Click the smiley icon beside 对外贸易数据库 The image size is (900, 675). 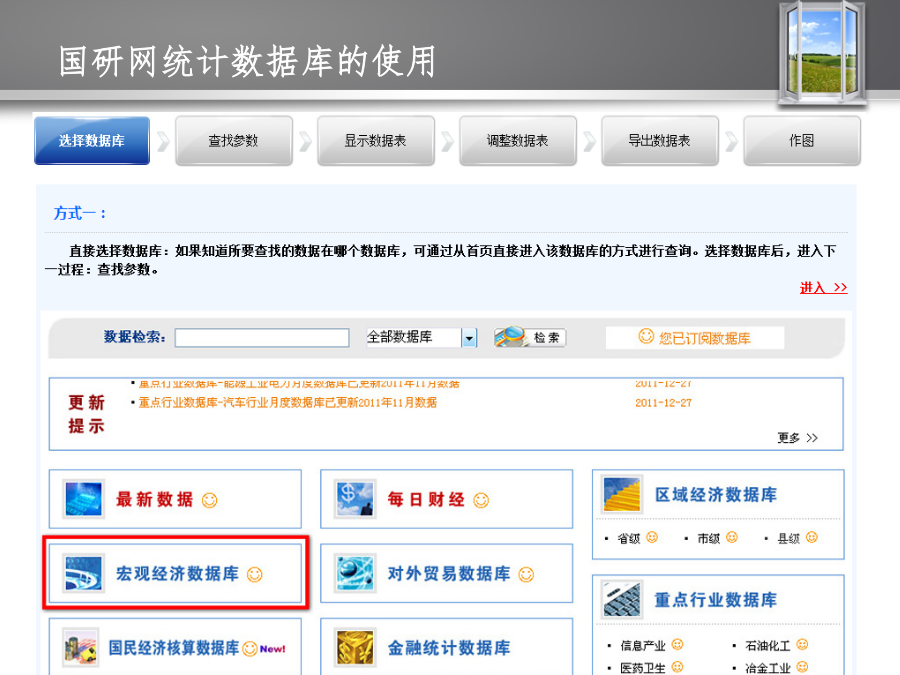526,575
